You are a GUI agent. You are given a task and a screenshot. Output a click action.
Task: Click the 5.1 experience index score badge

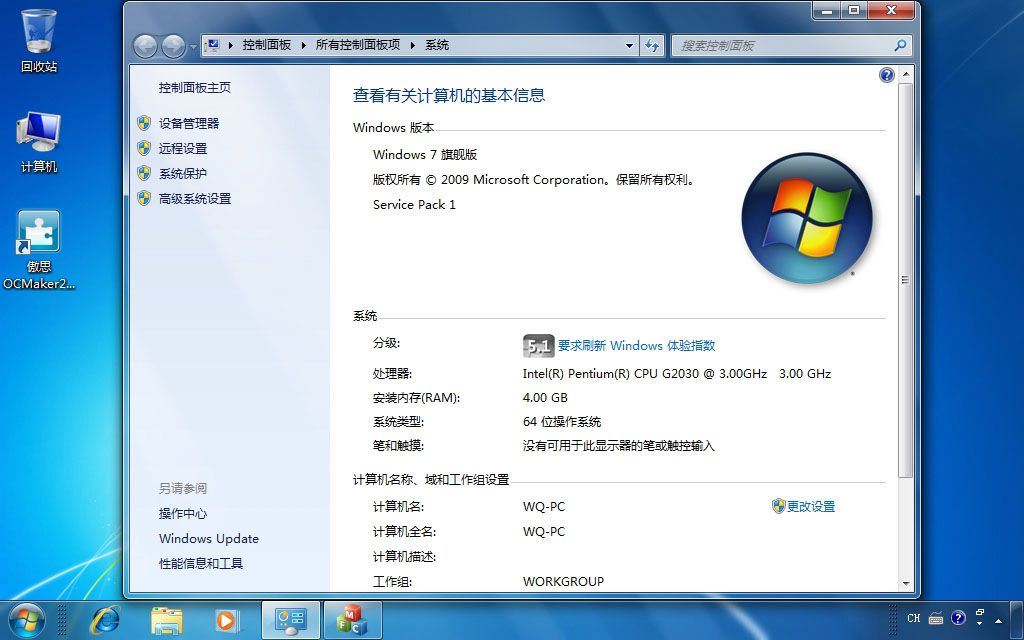(x=539, y=346)
